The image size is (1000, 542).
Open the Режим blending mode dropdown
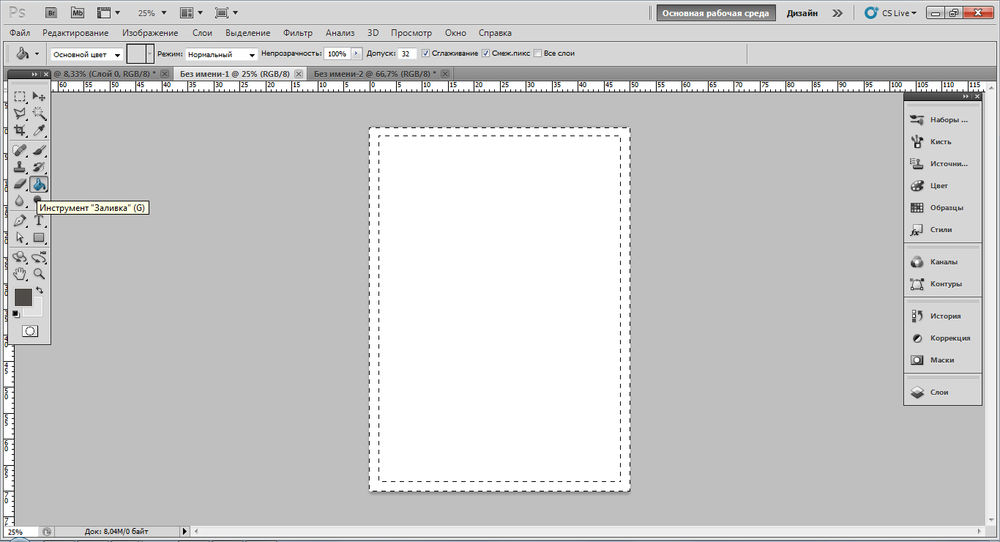221,53
